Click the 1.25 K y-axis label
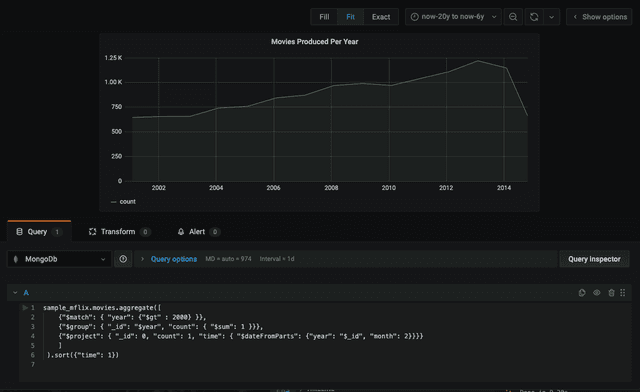640x392 pixels. (113, 58)
